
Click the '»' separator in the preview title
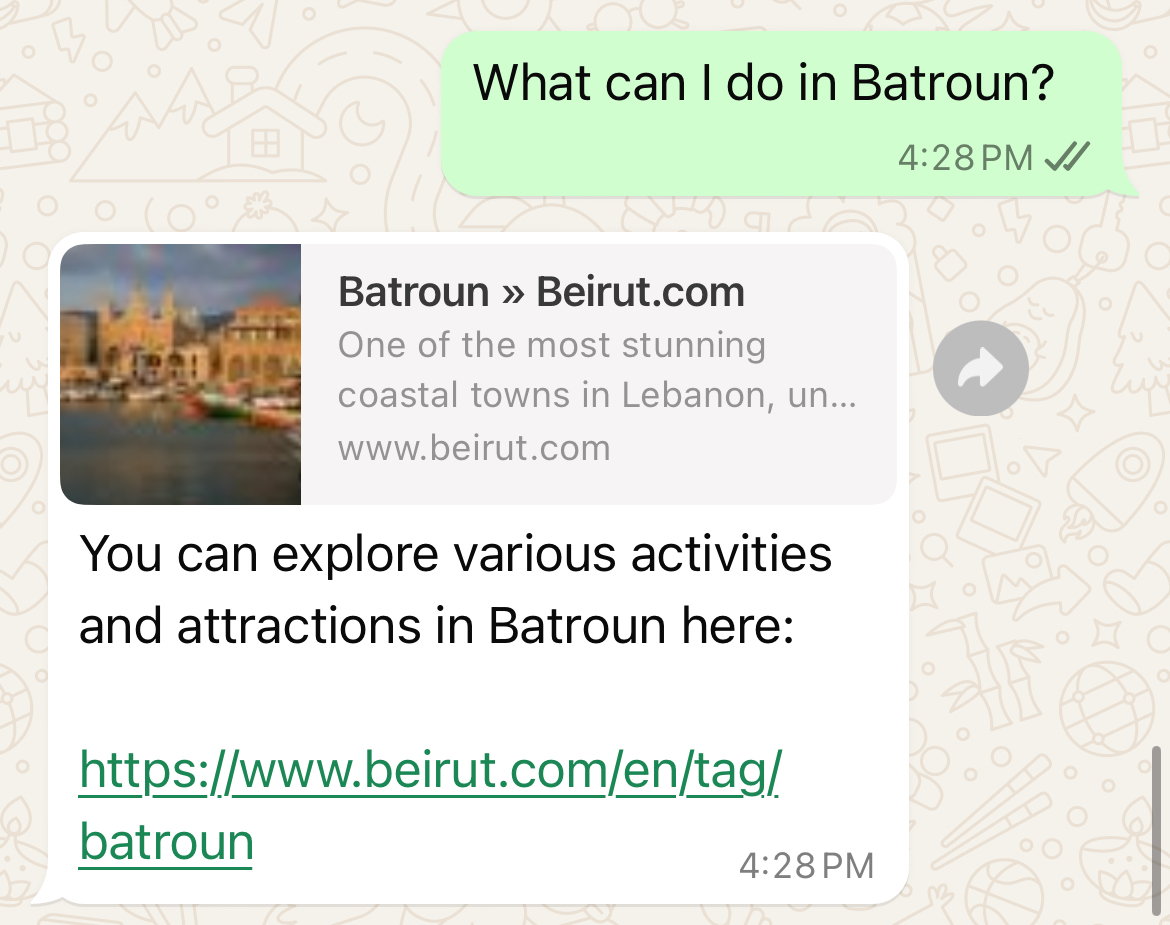513,293
